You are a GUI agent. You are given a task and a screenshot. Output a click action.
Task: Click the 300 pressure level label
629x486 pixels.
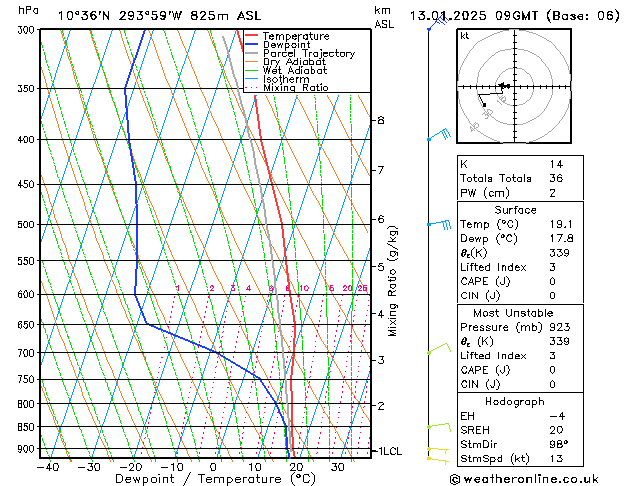28,30
